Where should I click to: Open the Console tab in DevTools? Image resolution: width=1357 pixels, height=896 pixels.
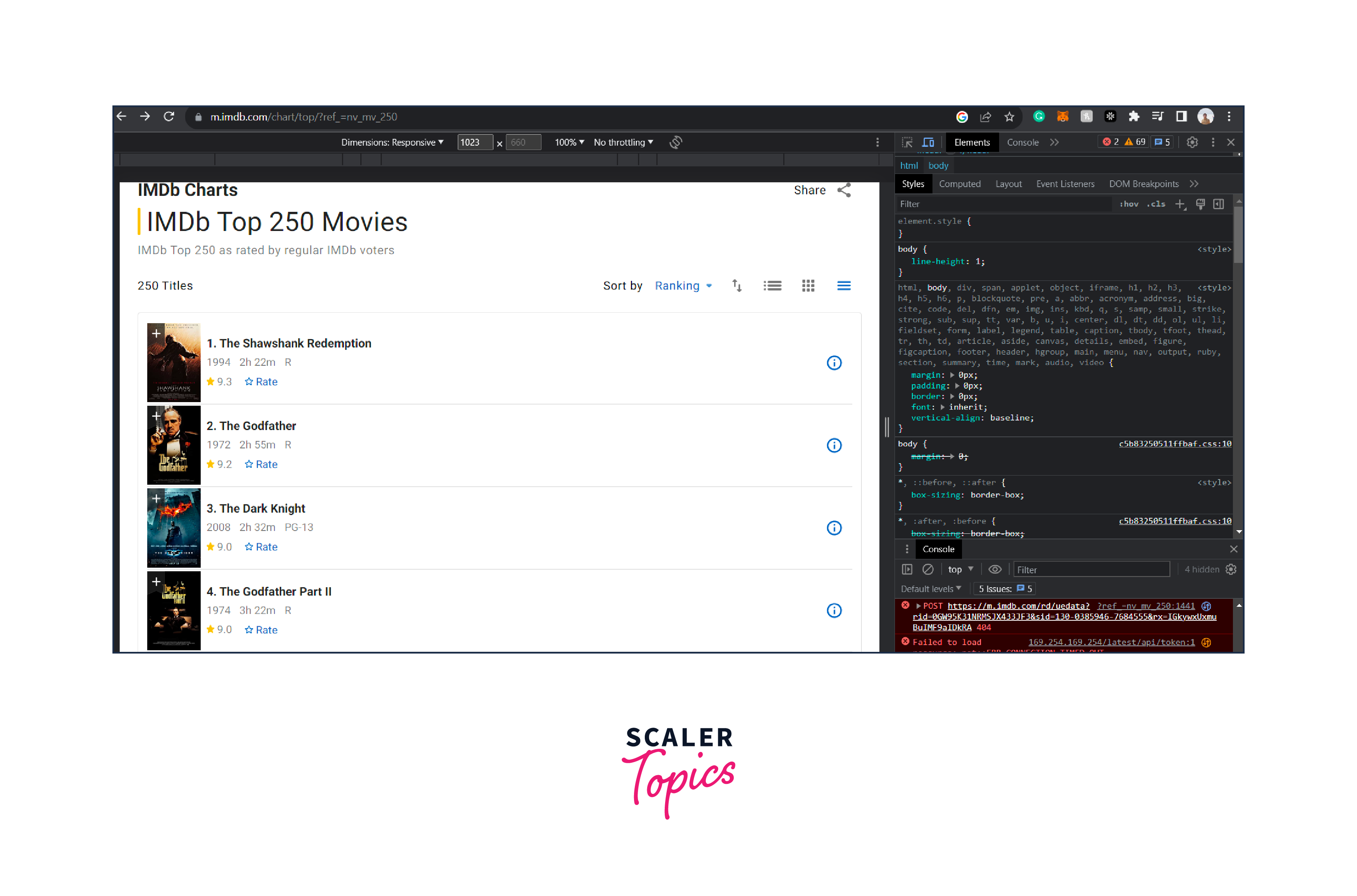(1023, 142)
